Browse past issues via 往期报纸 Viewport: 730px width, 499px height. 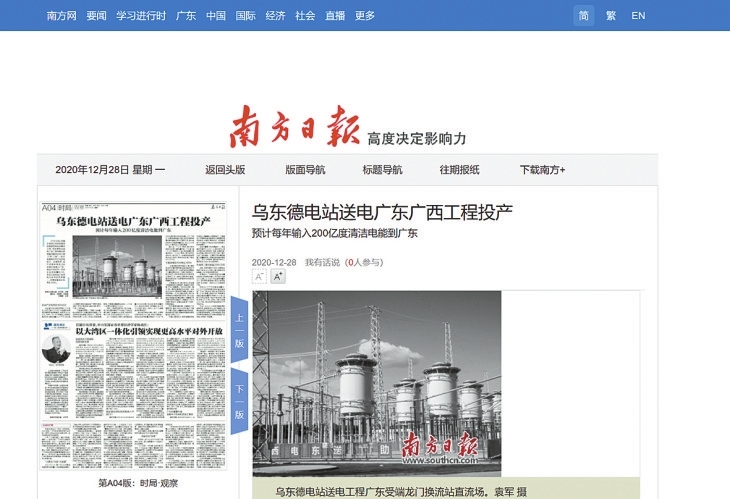(x=460, y=170)
